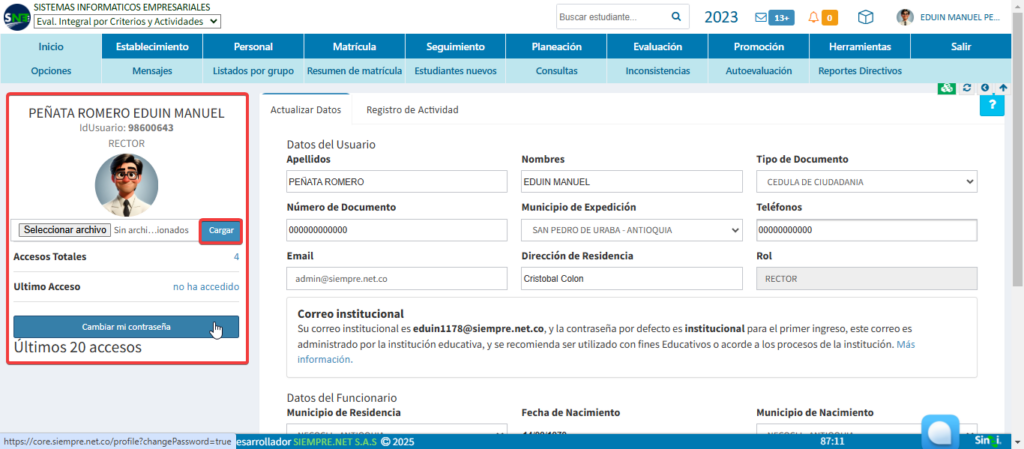Click the search magnifier icon
Screen dimensions: 1024x449
click(676, 16)
